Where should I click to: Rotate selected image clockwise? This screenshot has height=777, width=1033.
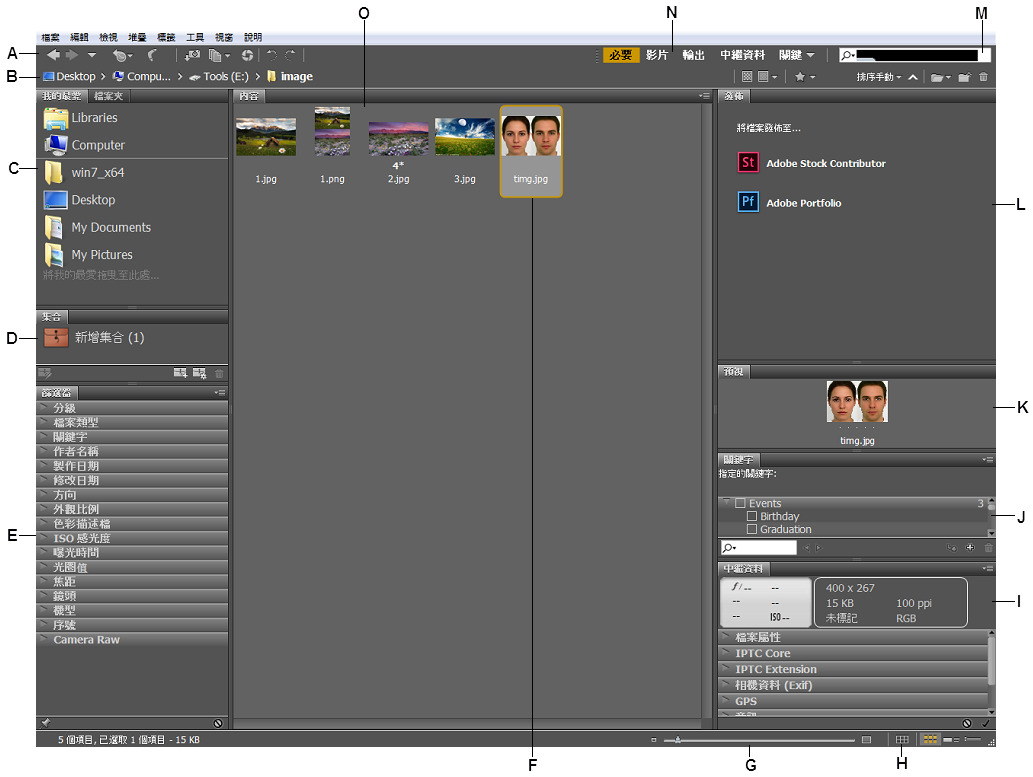pyautogui.click(x=288, y=55)
